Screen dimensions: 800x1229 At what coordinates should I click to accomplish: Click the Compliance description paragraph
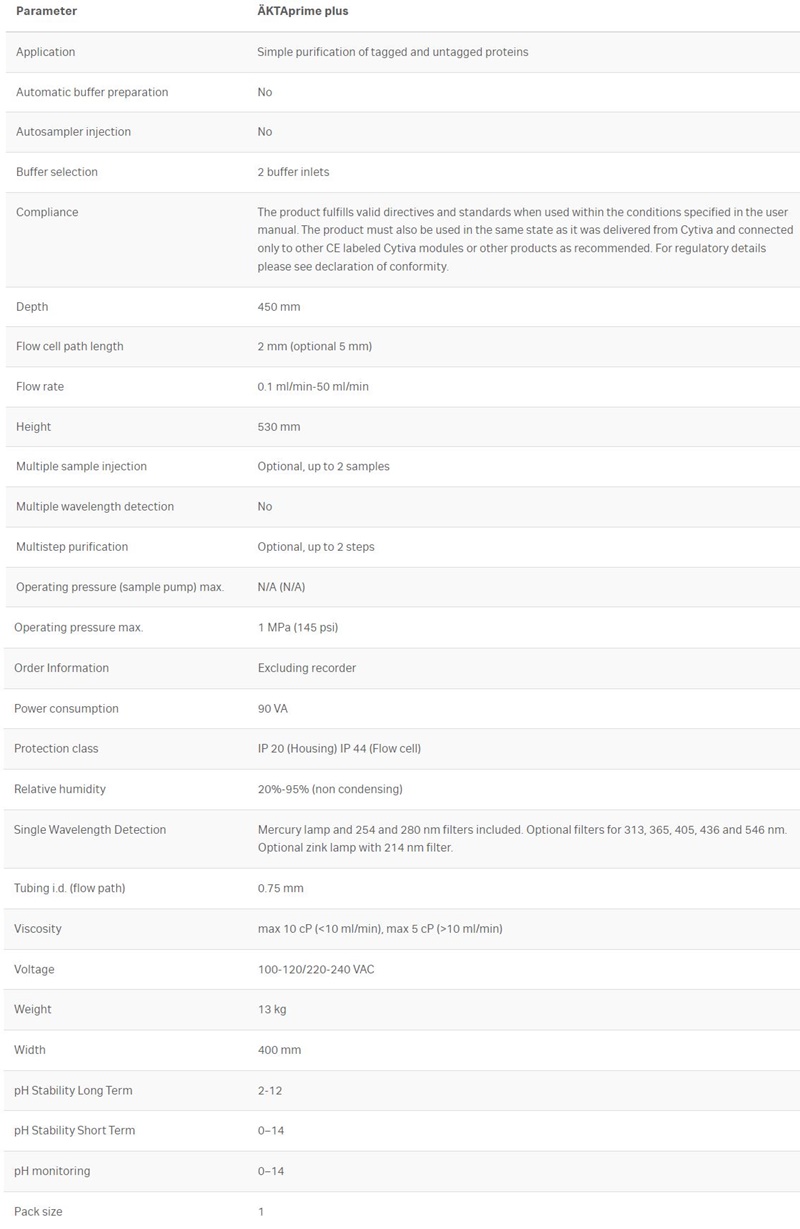524,239
